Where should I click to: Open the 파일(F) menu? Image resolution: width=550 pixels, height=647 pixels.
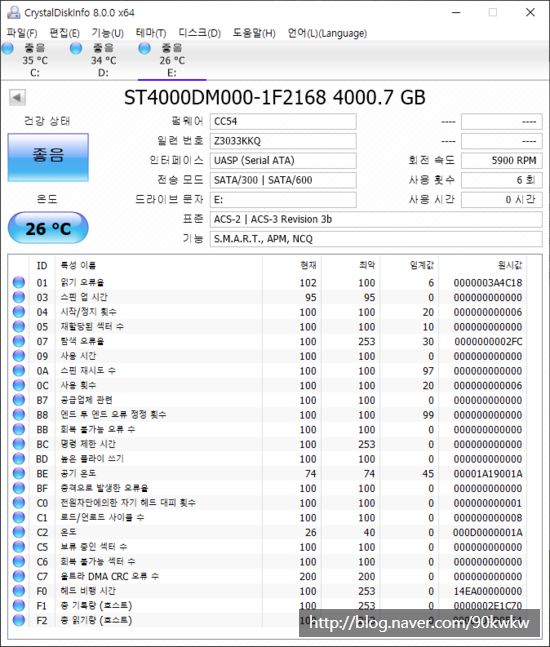point(22,33)
